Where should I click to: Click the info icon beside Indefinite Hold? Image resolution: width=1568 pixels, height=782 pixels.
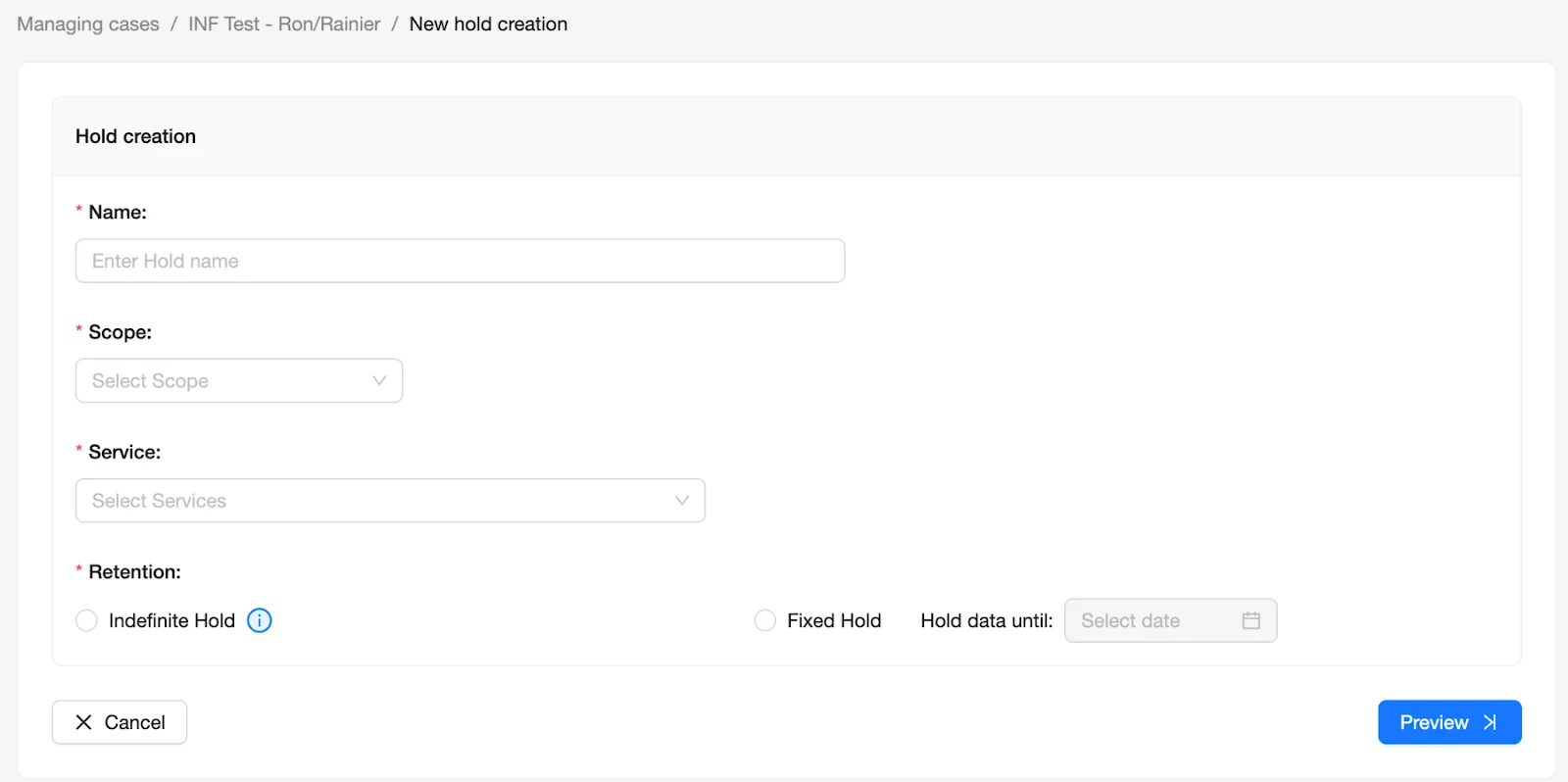pyautogui.click(x=259, y=620)
